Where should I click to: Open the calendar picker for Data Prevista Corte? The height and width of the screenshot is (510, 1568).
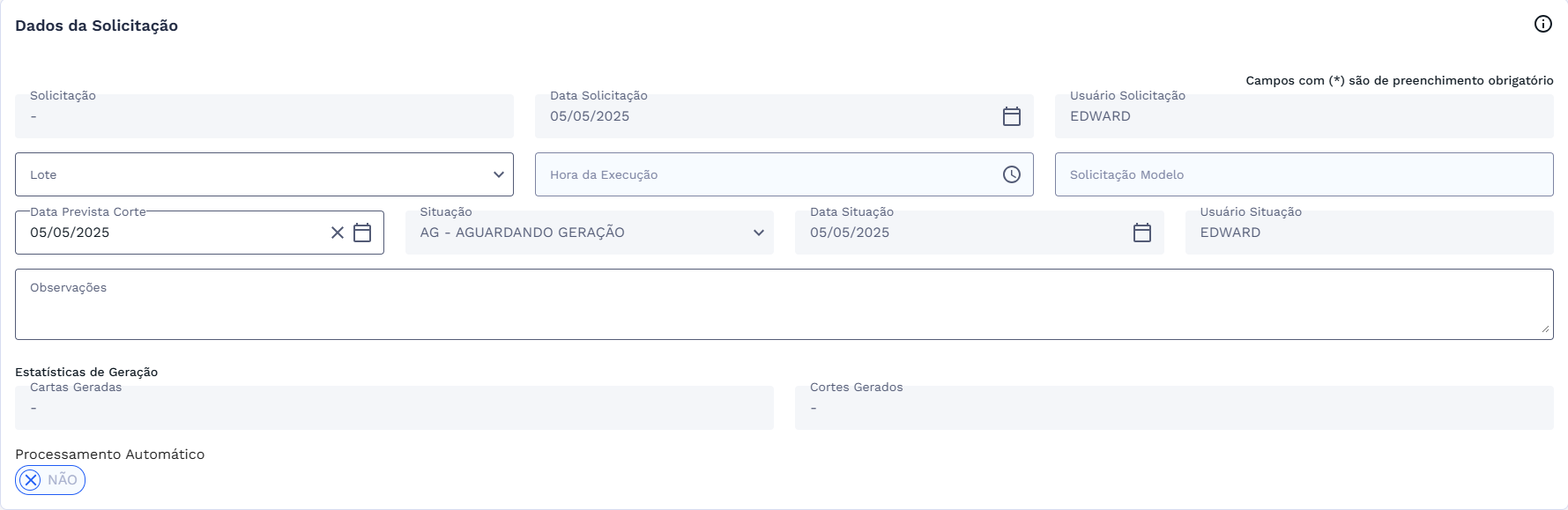[x=361, y=233]
